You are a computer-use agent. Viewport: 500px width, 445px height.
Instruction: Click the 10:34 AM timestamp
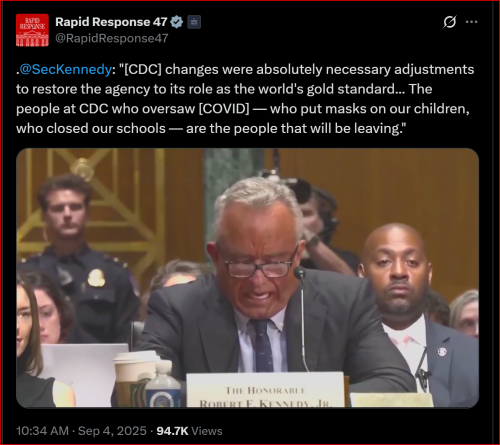[42, 431]
